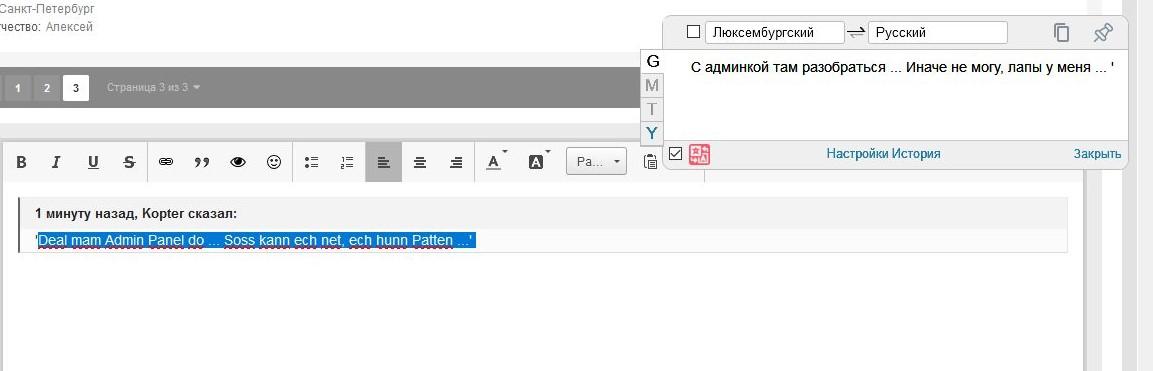Select Yandex translator tab Y
1153x371 pixels.
[652, 133]
